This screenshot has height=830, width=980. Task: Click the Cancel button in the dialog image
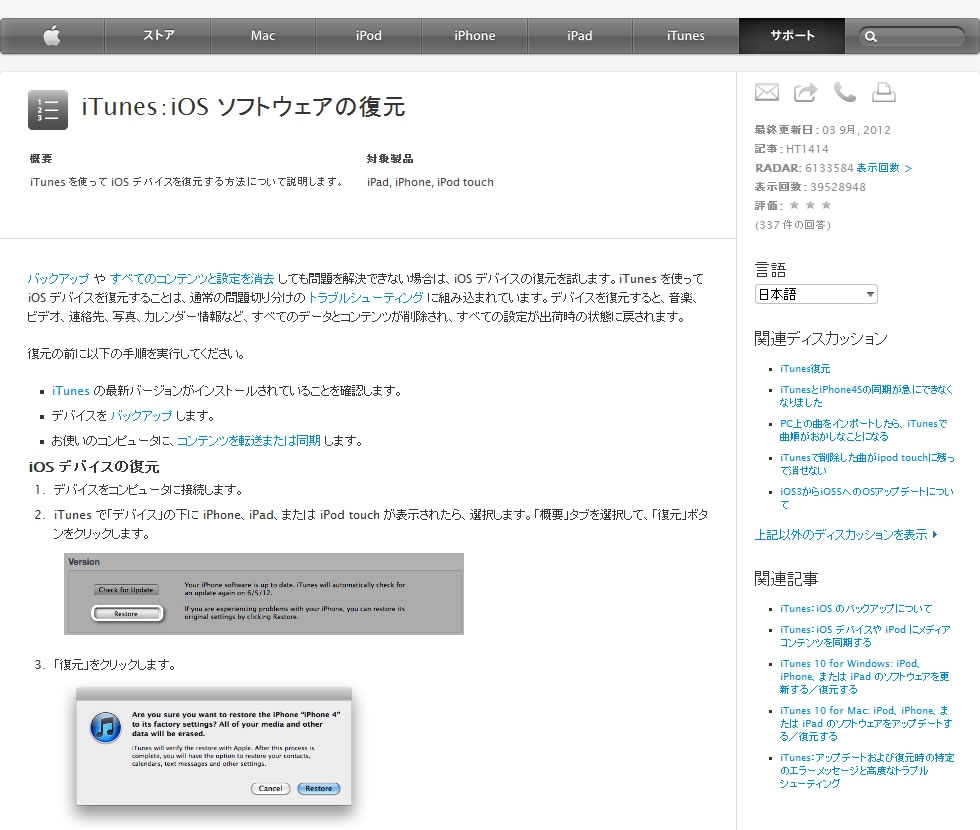(x=270, y=788)
